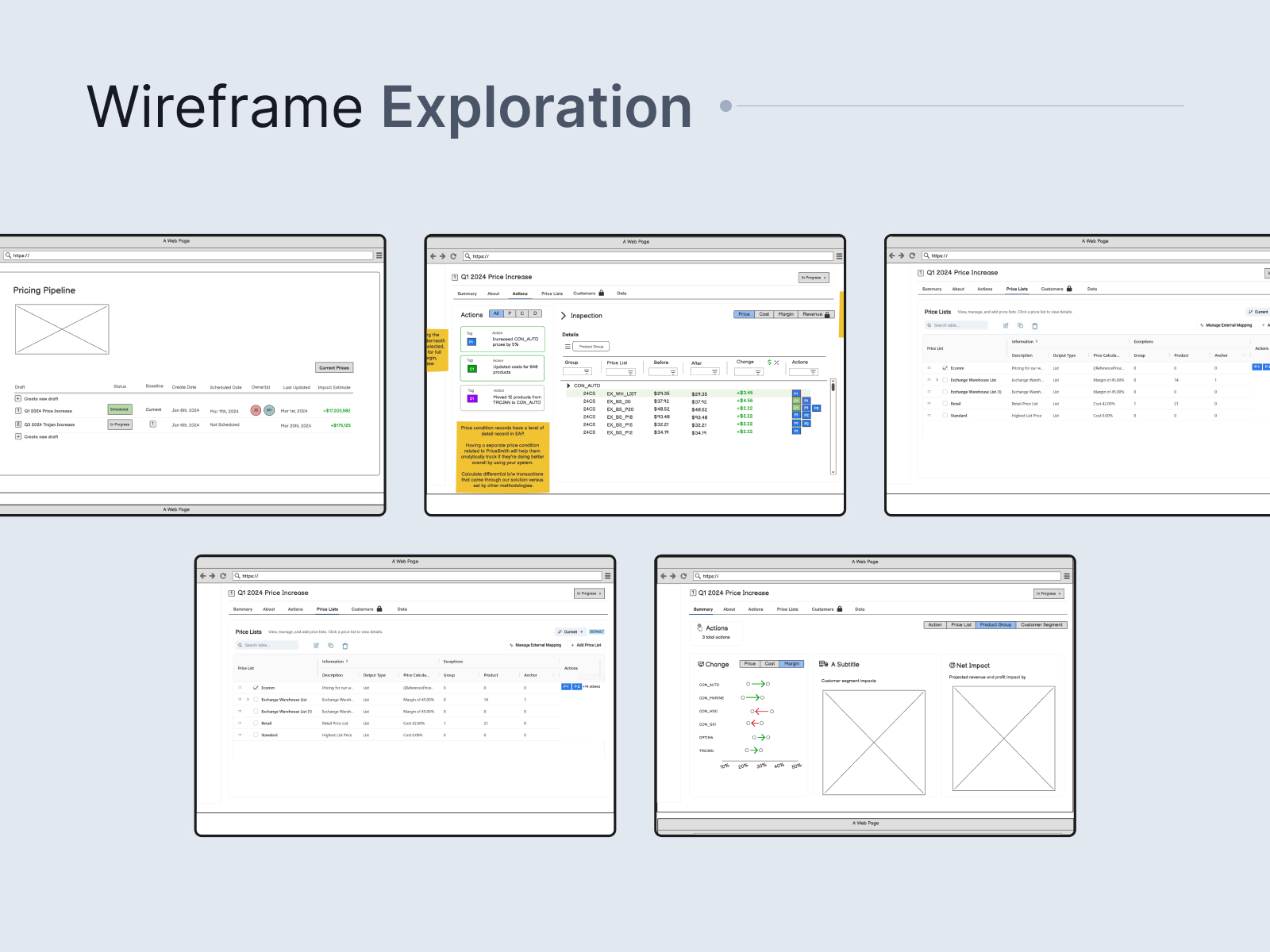Check the Retail row checkbox in bottom-left wireframe
The height and width of the screenshot is (952, 1270).
click(x=256, y=724)
